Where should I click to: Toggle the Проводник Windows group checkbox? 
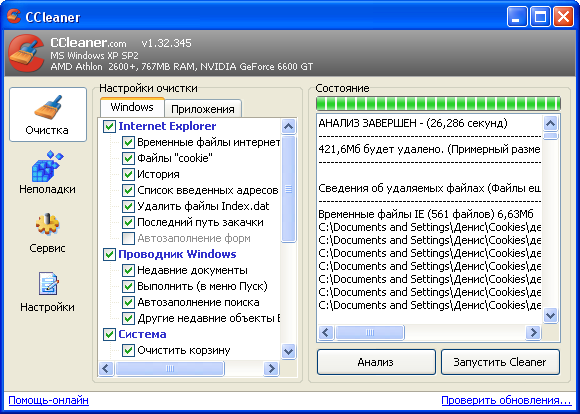[x=109, y=254]
